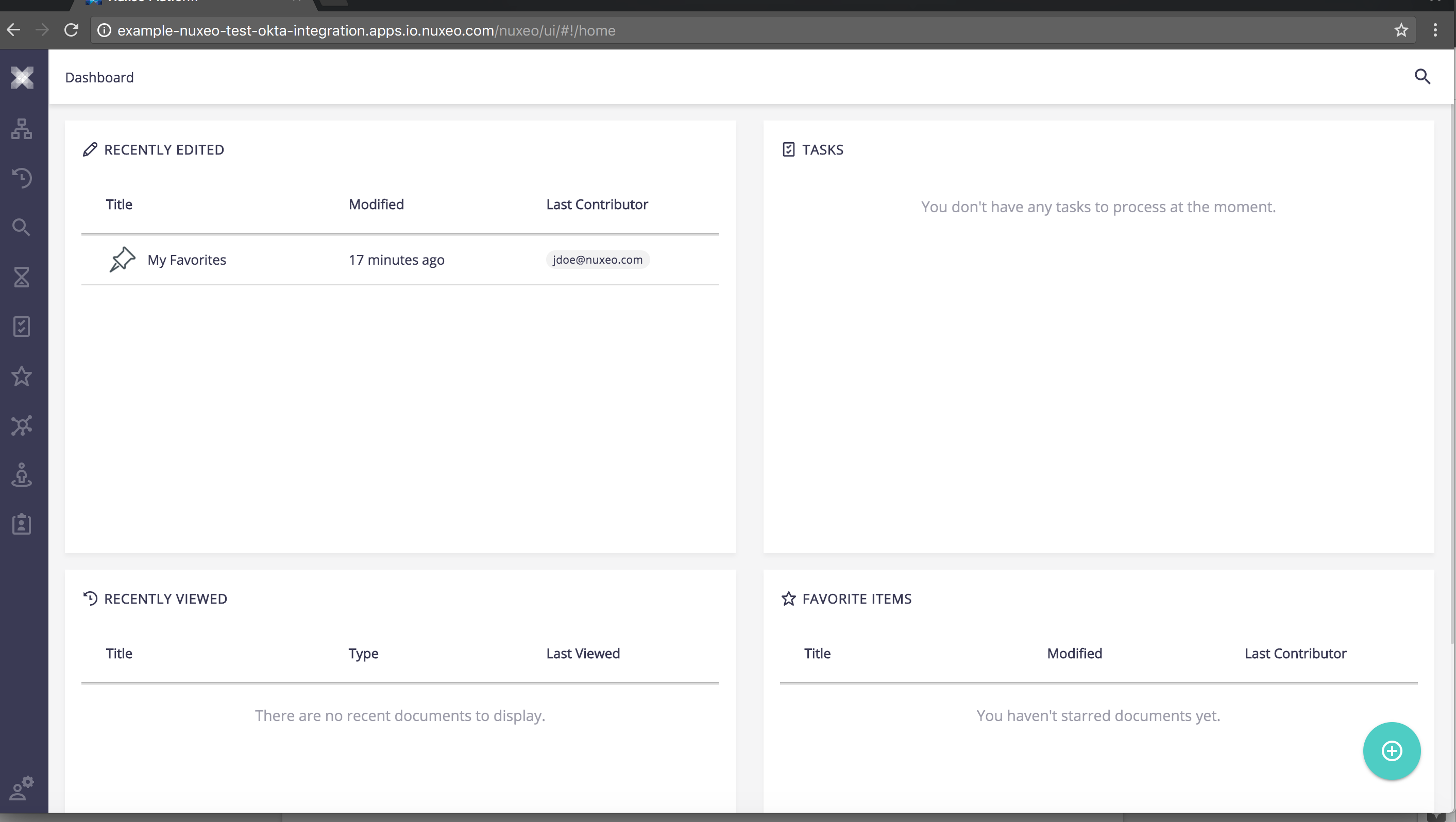Open the Search drawer from the sidebar
Image resolution: width=1456 pixels, height=822 pixels.
pyautogui.click(x=22, y=227)
